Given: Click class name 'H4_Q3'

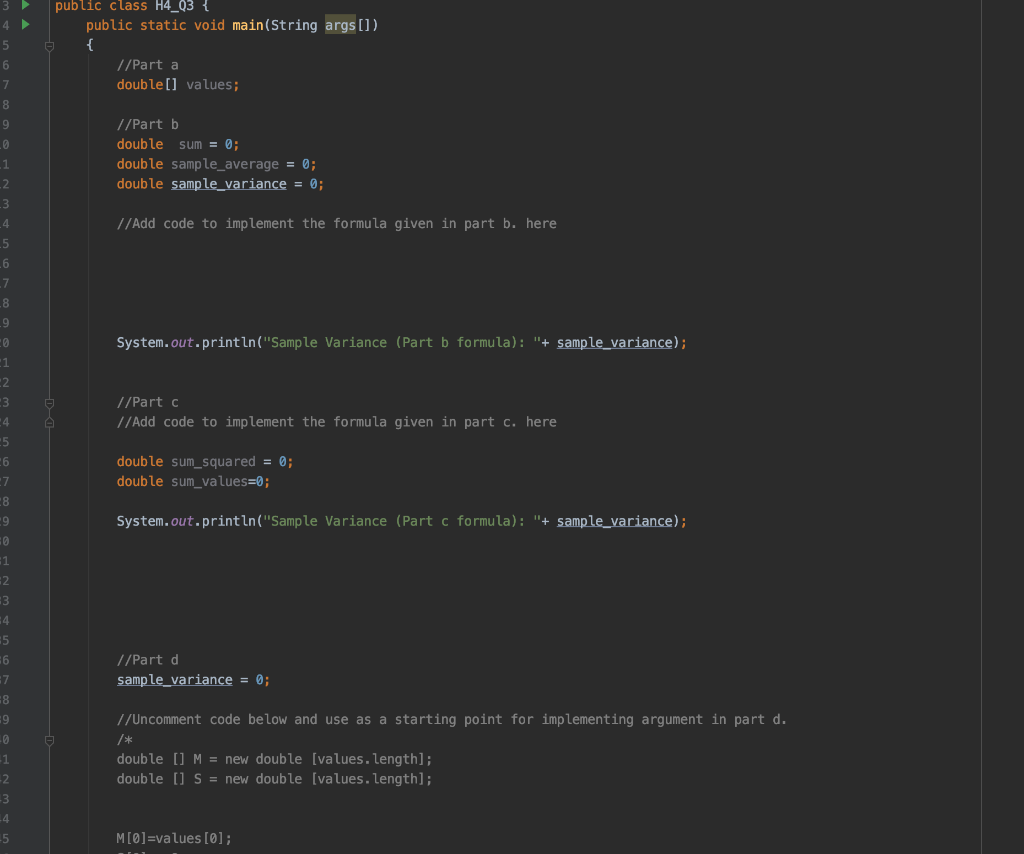Looking at the screenshot, I should (x=174, y=6).
